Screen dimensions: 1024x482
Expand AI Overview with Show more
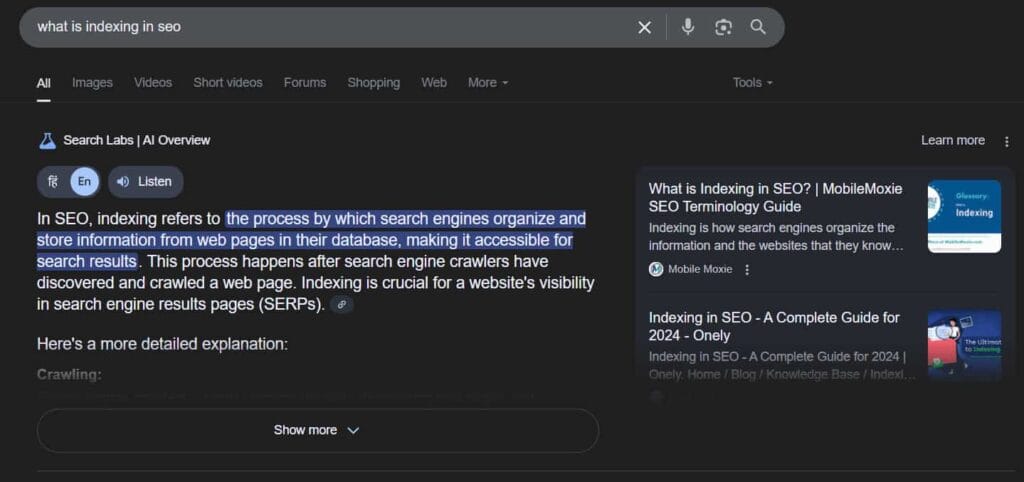coord(317,430)
